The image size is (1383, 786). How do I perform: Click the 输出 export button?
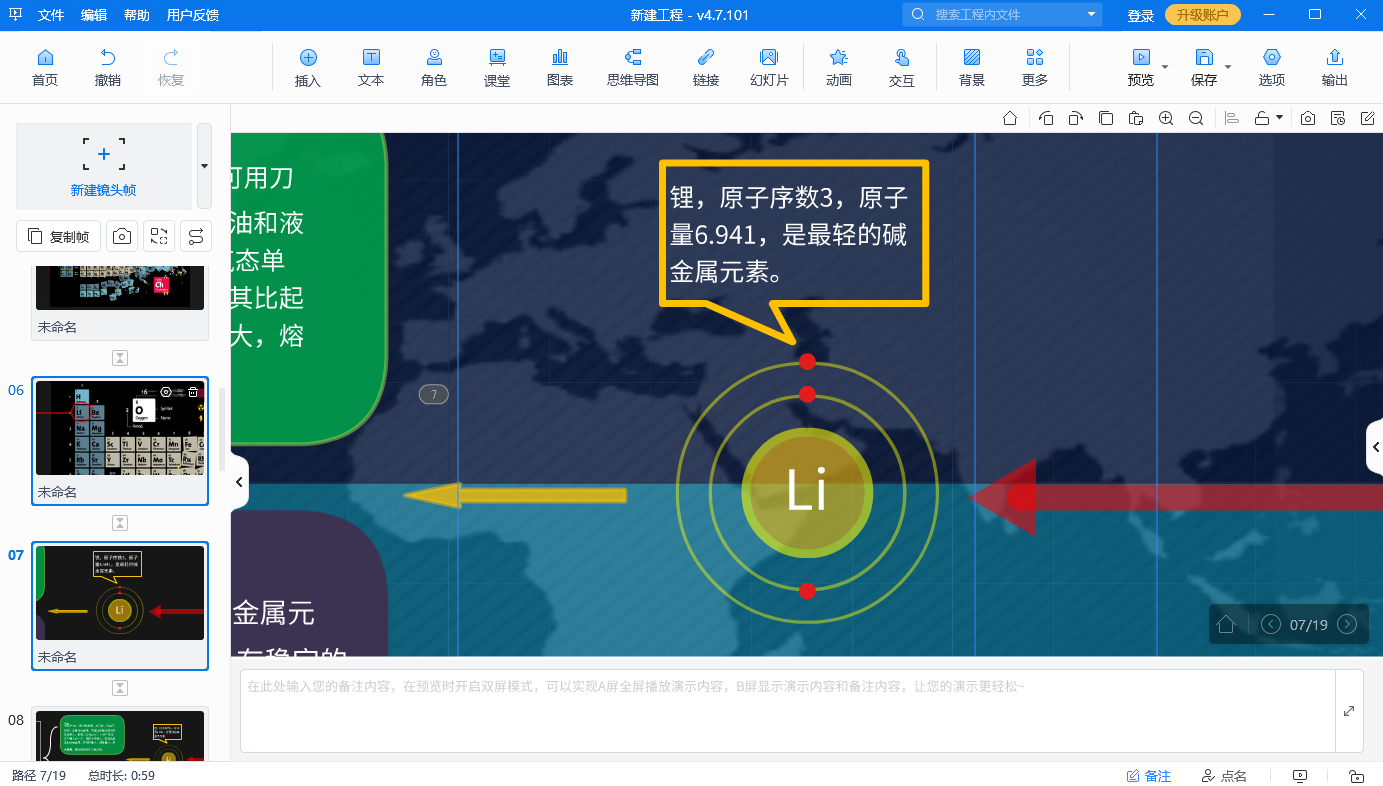[1335, 67]
